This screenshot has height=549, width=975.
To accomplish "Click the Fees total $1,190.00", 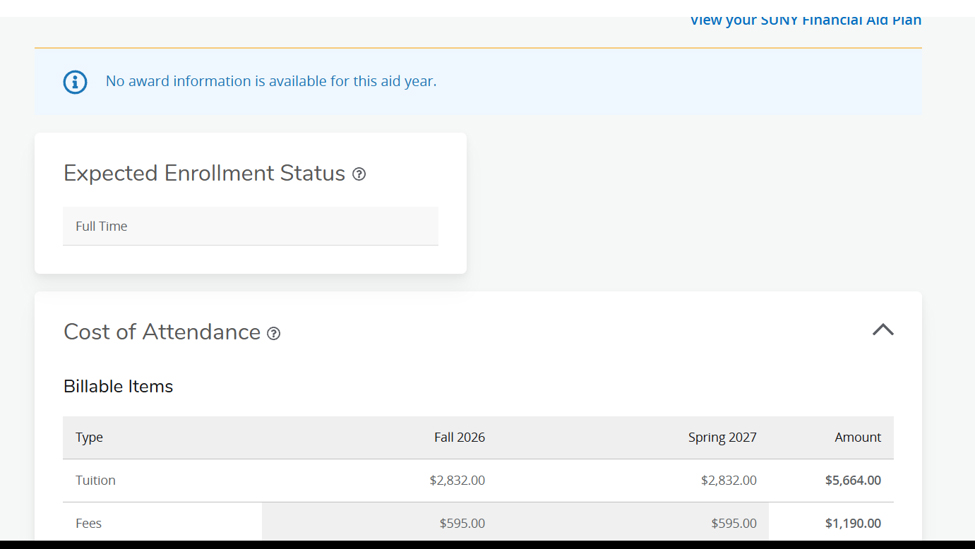I will pos(853,523).
